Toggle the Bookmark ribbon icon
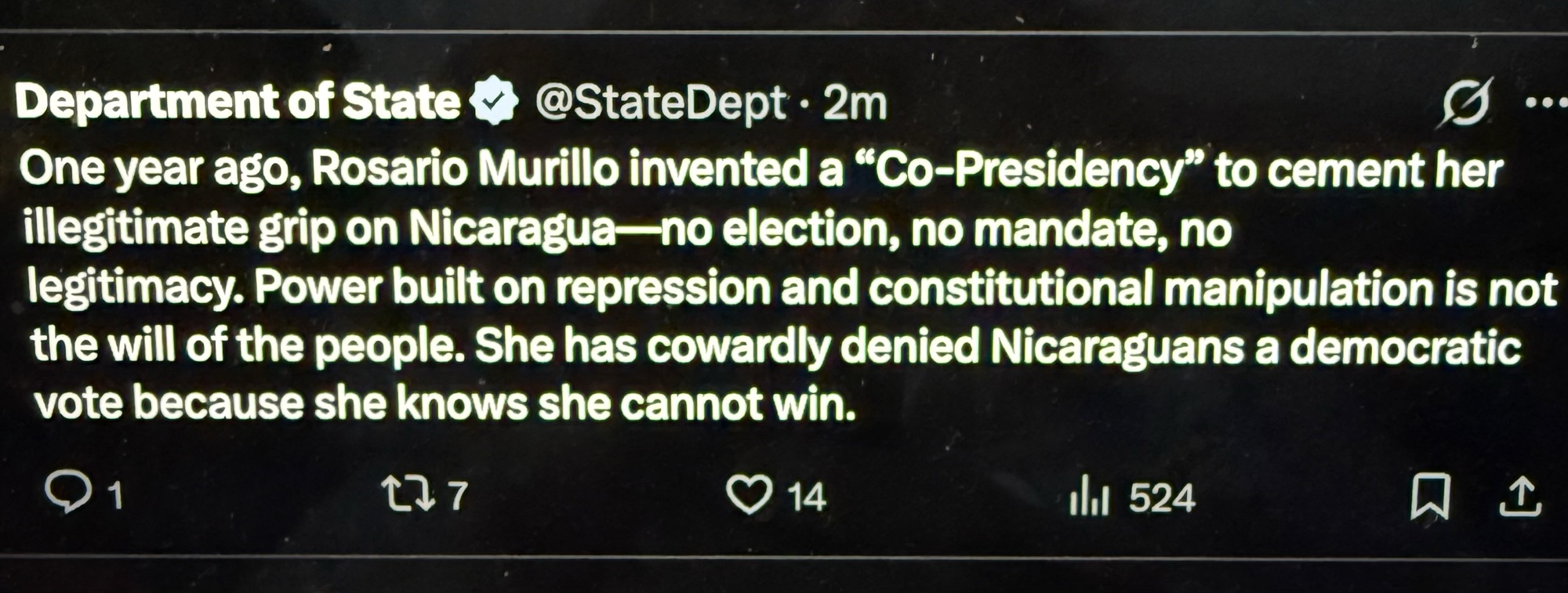Viewport: 1568px width, 593px height. click(x=1430, y=497)
